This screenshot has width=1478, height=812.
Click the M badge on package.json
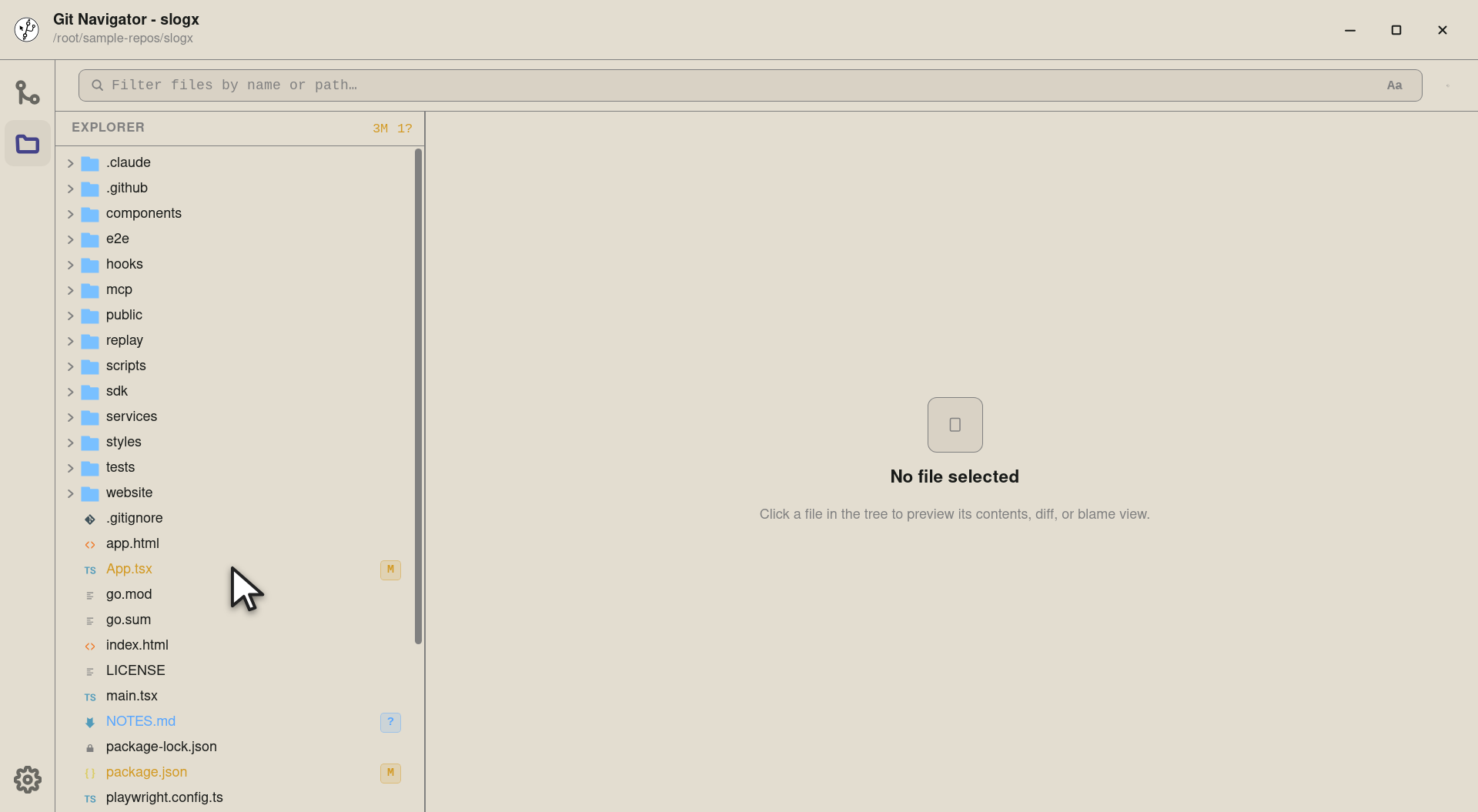click(390, 773)
